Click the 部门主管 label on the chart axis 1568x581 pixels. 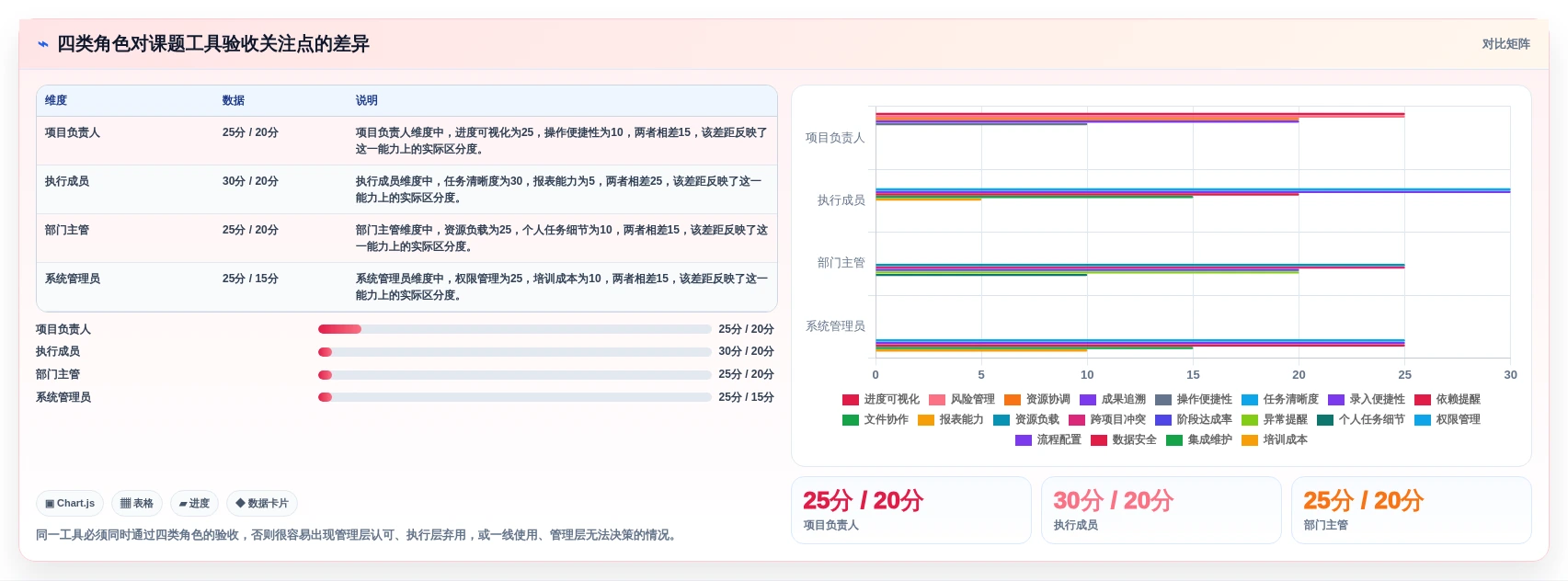[x=841, y=263]
